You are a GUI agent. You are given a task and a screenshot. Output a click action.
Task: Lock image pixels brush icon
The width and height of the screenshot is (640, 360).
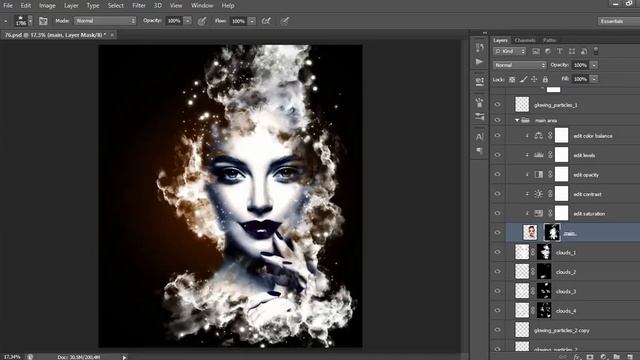(x=523, y=79)
